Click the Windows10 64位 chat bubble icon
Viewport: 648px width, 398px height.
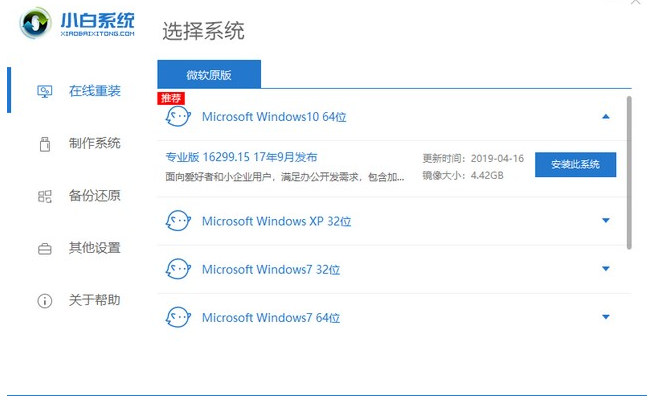pyautogui.click(x=178, y=117)
